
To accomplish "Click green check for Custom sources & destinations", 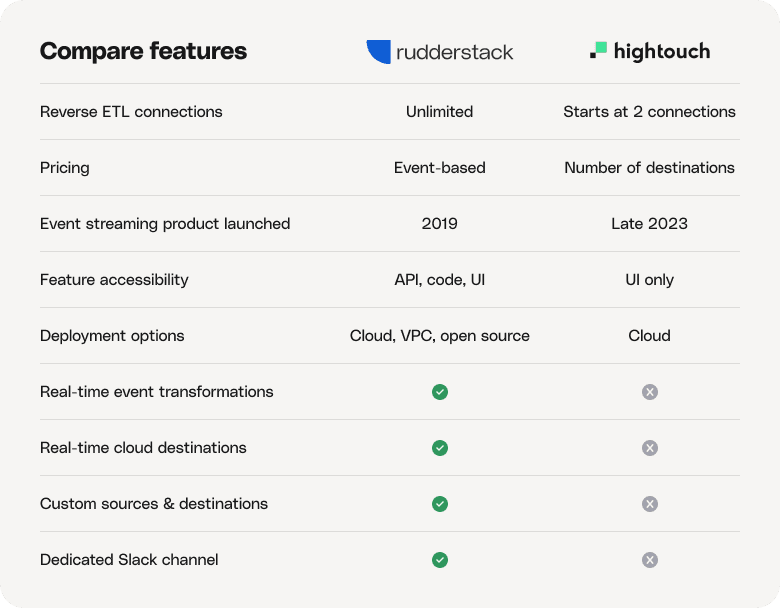I will [x=440, y=504].
